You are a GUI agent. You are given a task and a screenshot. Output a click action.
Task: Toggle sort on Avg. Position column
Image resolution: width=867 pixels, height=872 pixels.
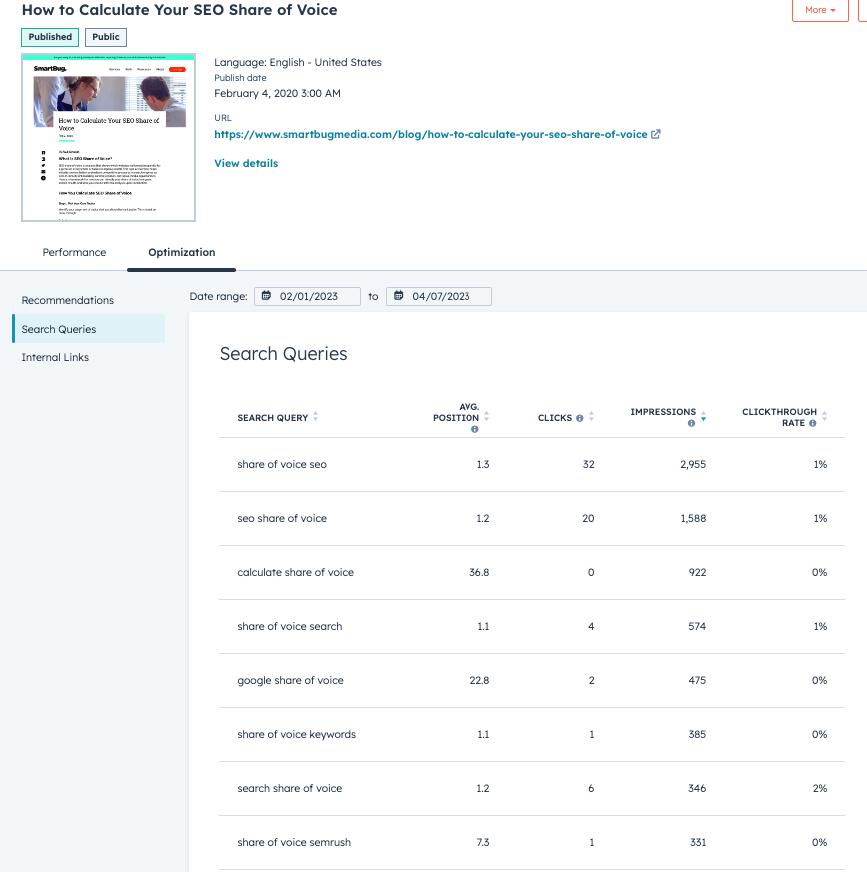(x=485, y=414)
